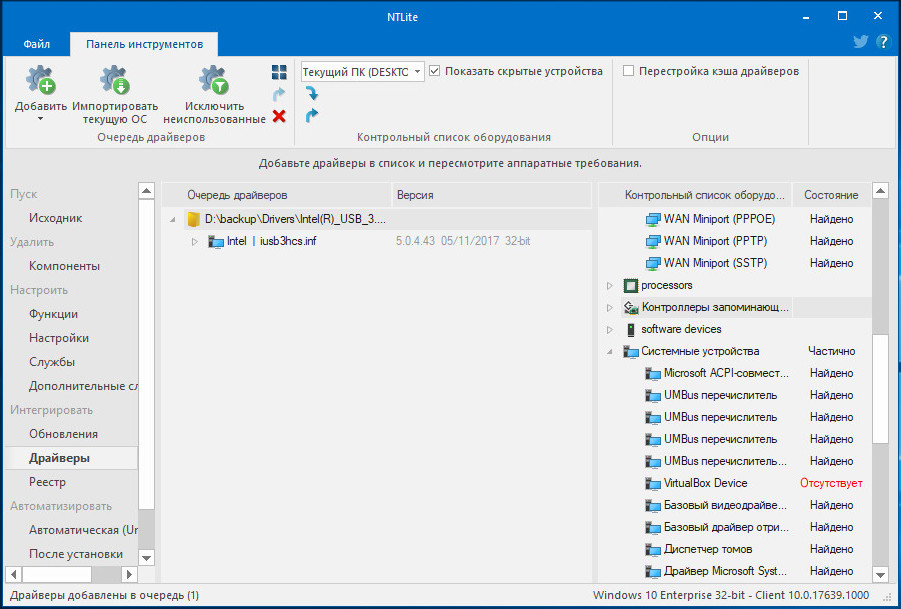
Task: Click the Диспетчер томов device icon
Action: (653, 549)
